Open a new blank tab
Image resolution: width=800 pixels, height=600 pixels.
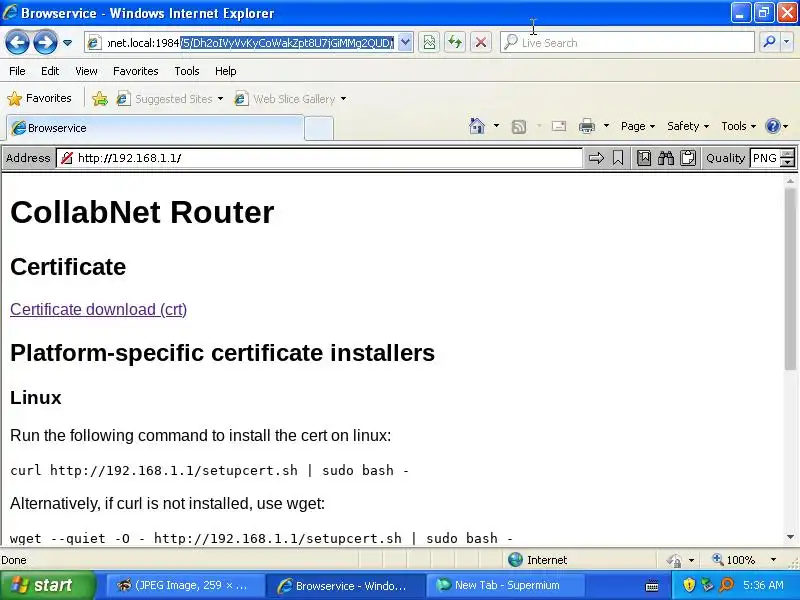[319, 128]
